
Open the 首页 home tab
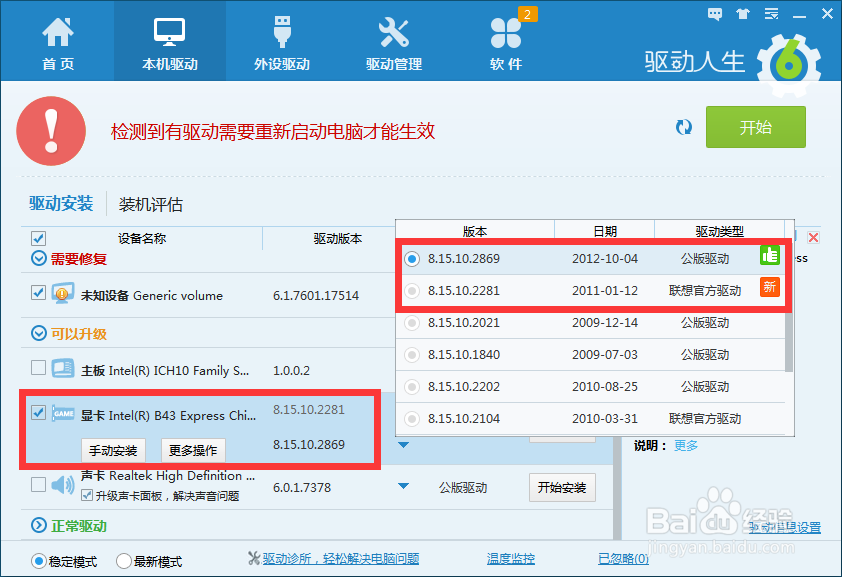click(x=57, y=43)
